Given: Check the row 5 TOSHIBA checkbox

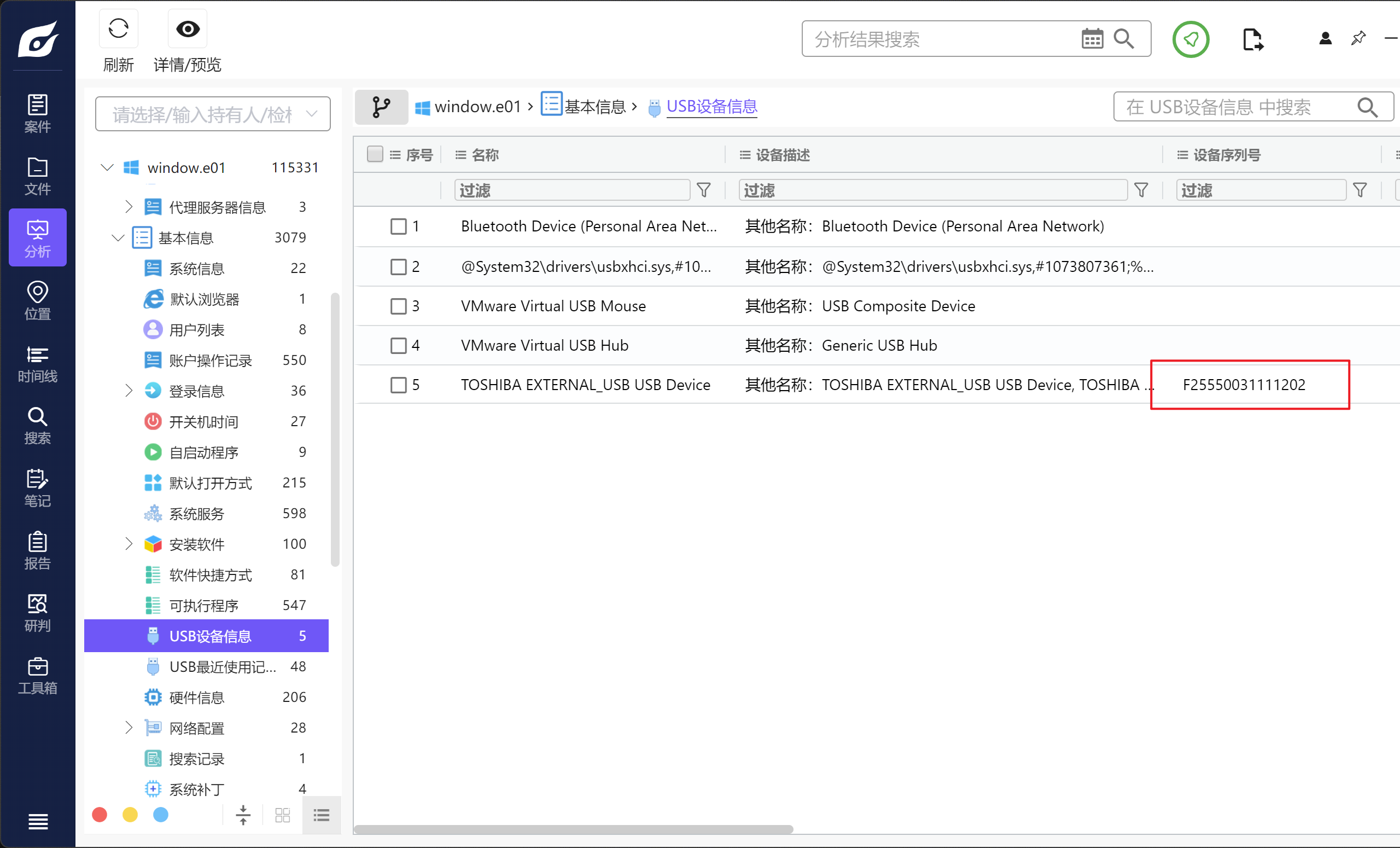Looking at the screenshot, I should coord(398,385).
